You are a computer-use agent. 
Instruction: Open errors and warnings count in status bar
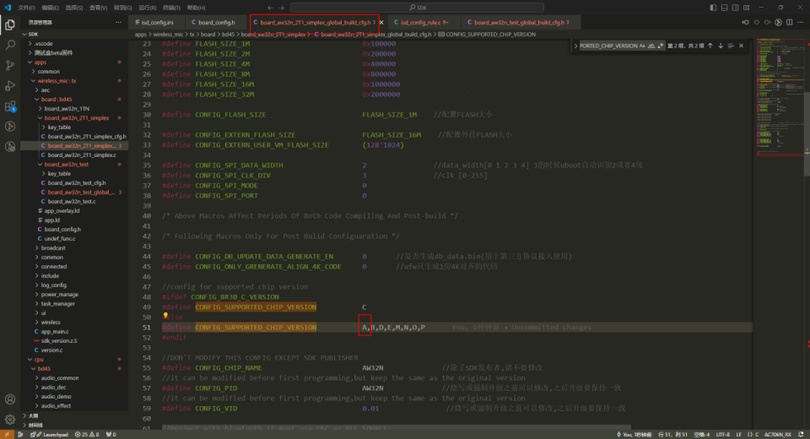[86, 434]
